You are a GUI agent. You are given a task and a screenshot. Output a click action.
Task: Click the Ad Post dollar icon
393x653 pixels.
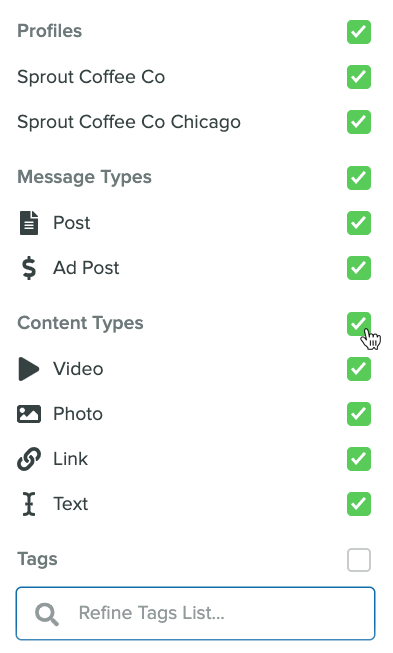tap(29, 268)
